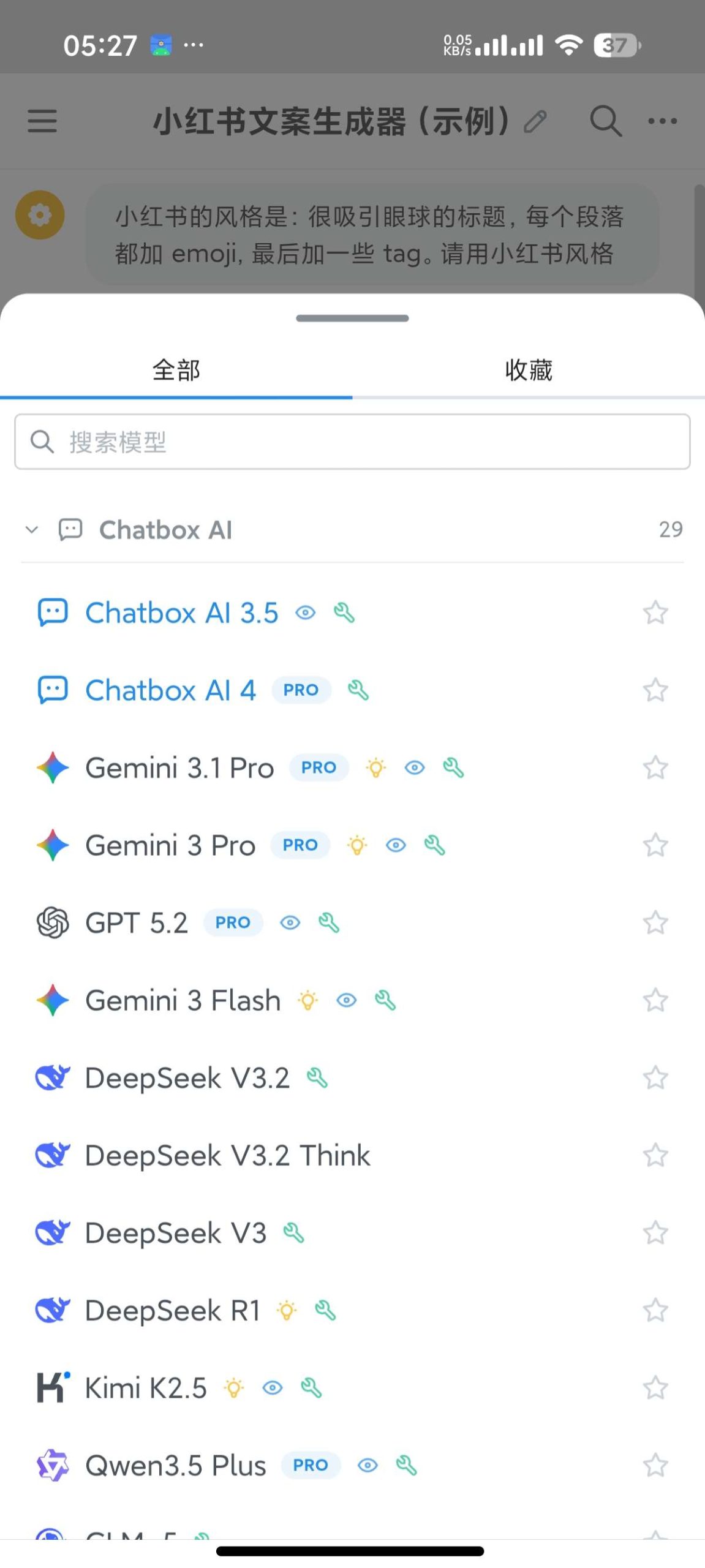This screenshot has height=1568, width=705.
Task: Click the pencil icon to rename the chat
Action: [535, 121]
